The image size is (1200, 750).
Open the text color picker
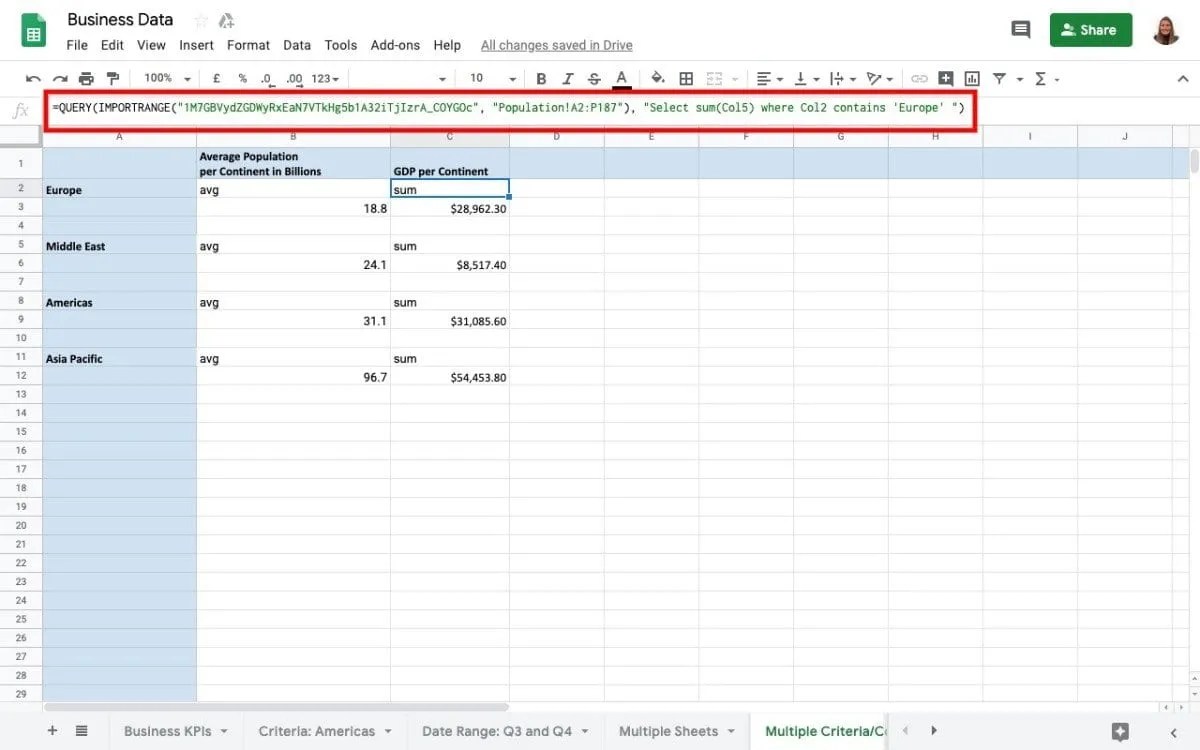point(620,78)
